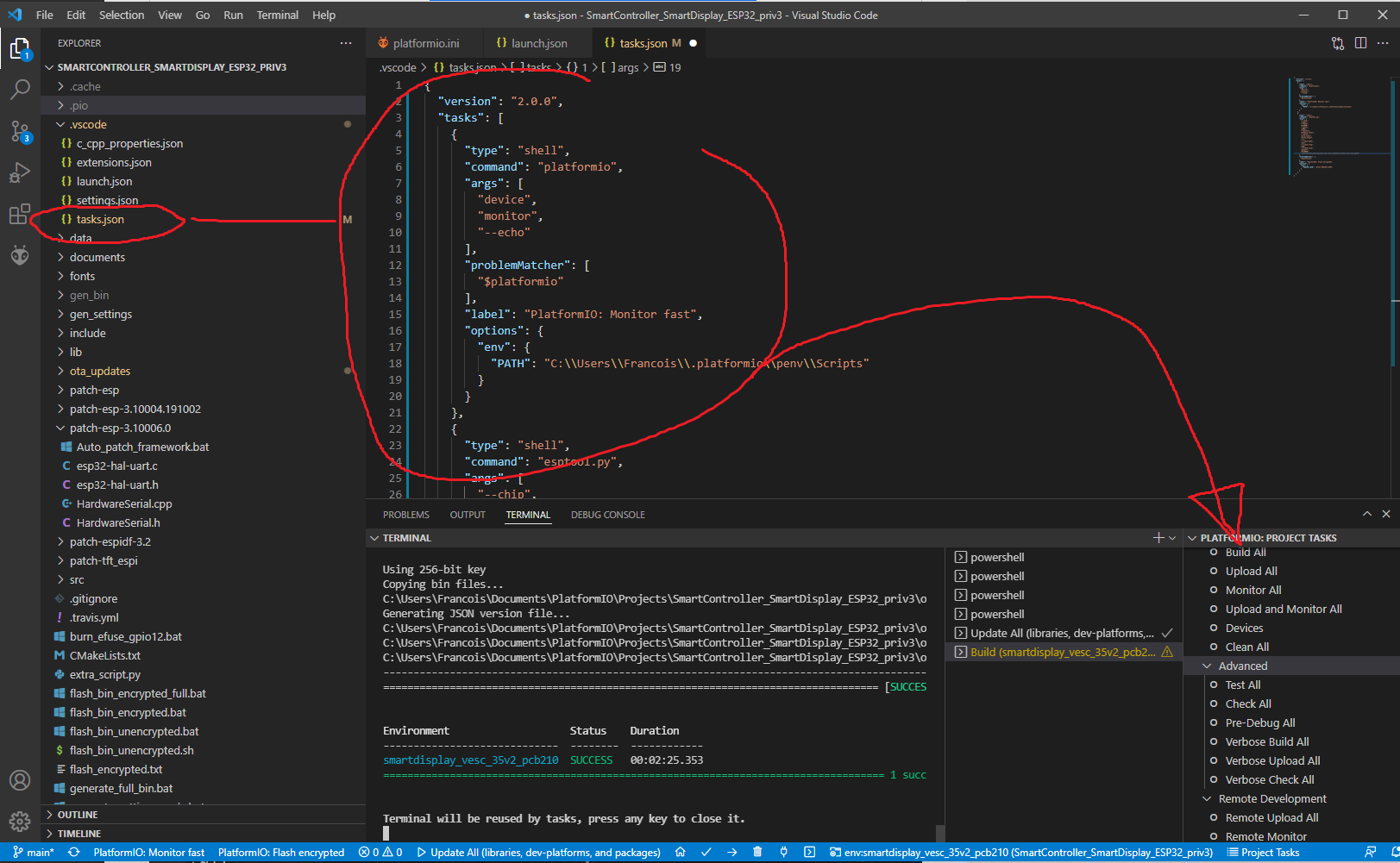Click PlatformIO Home icon in status bar
1400x863 pixels.
(x=680, y=852)
